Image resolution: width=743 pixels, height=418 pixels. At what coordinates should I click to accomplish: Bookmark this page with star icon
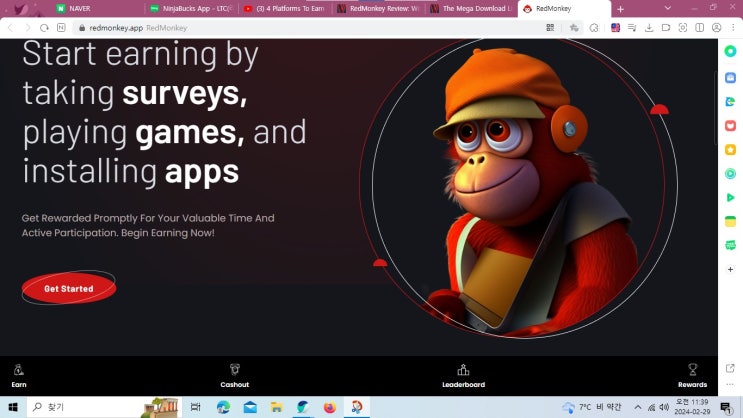point(574,28)
